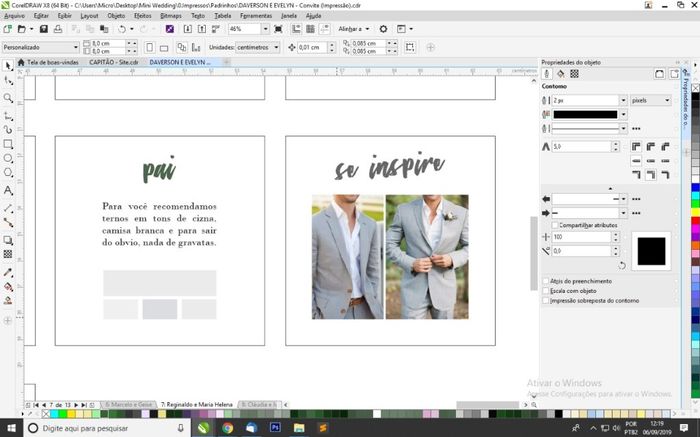This screenshot has height=437, width=700.
Task: Enable Escala com objeto checkbox
Action: click(x=546, y=291)
